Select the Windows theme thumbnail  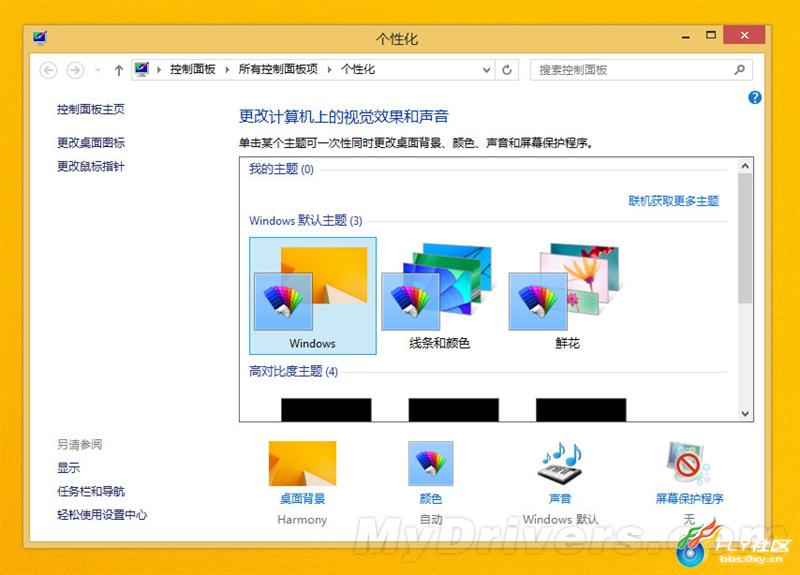313,295
